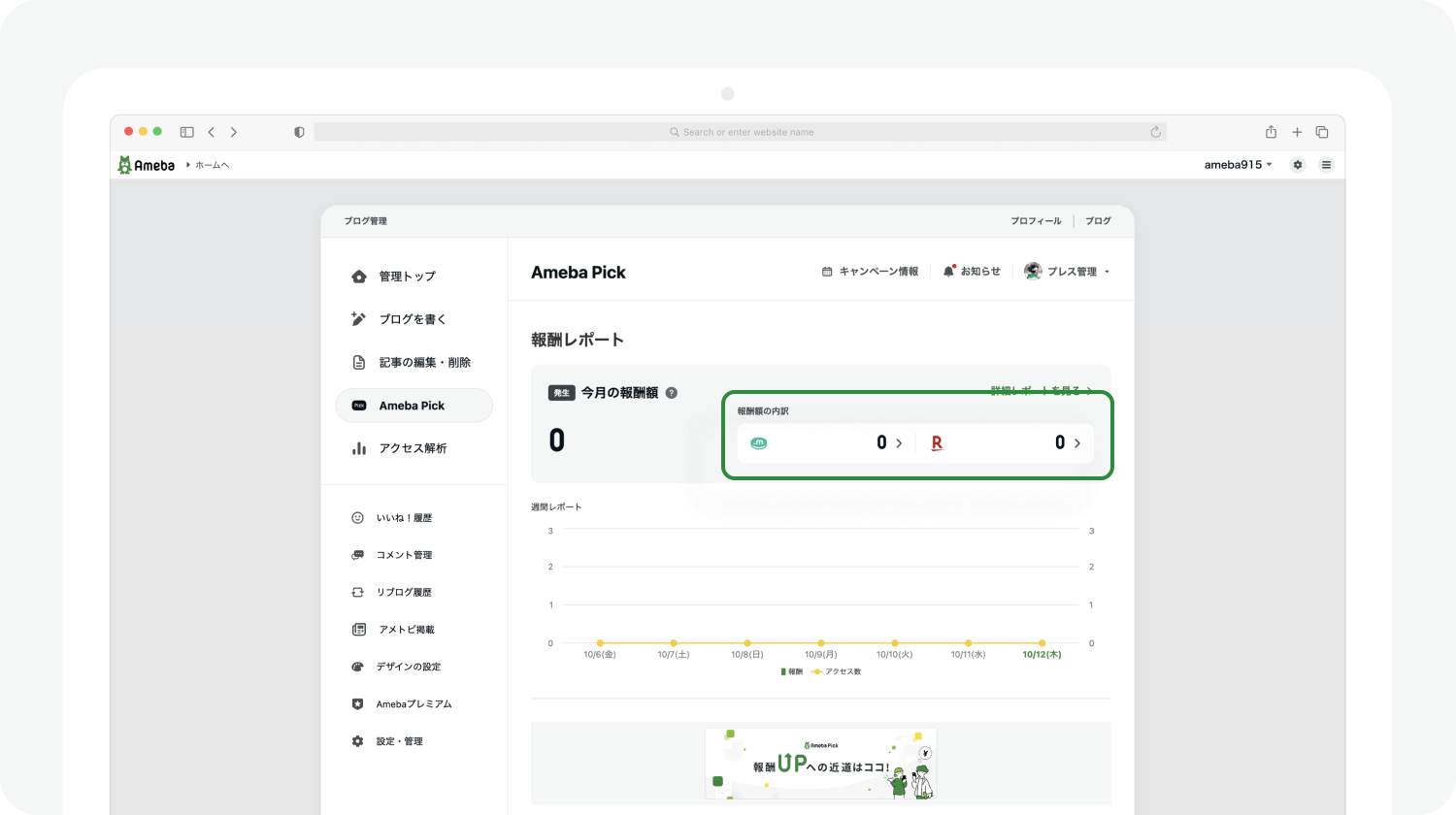Click the smiley icon for いいね！履歴

coord(357,518)
